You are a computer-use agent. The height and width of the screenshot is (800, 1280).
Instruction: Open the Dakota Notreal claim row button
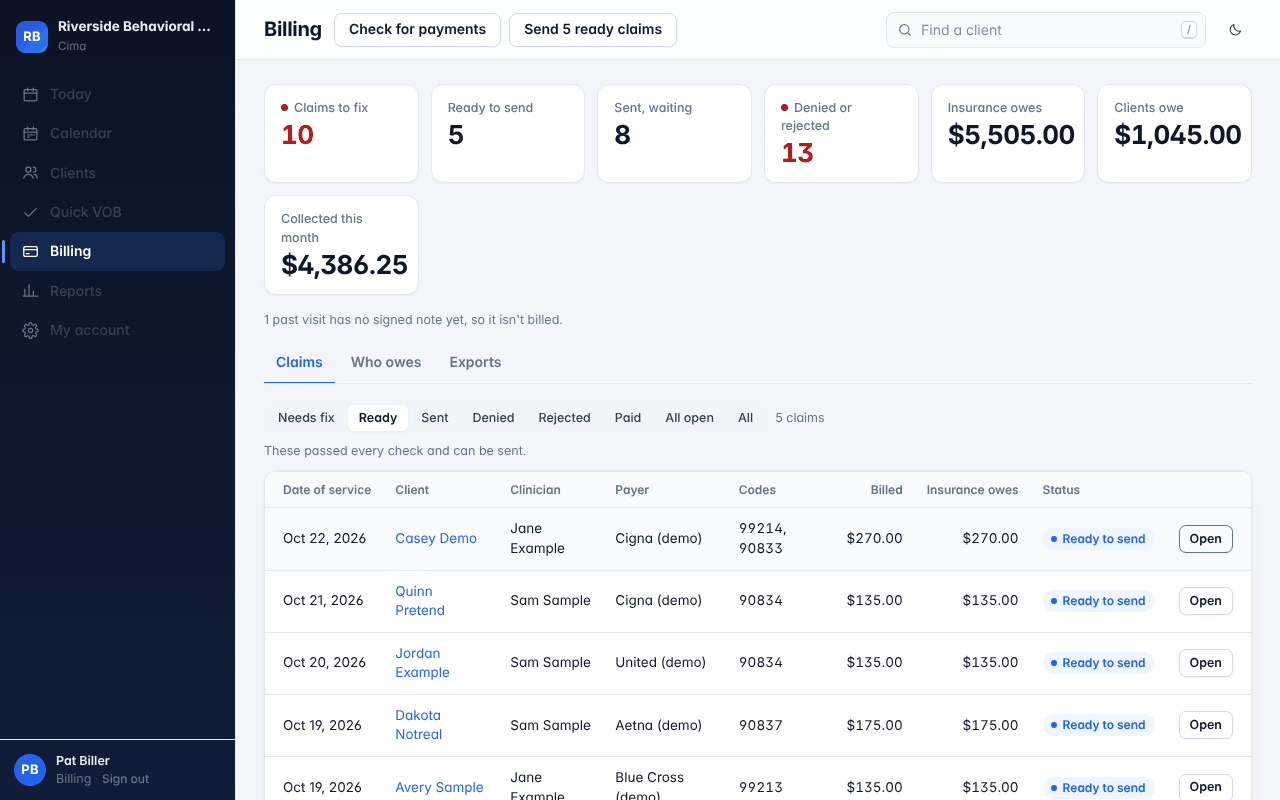tap(1205, 725)
